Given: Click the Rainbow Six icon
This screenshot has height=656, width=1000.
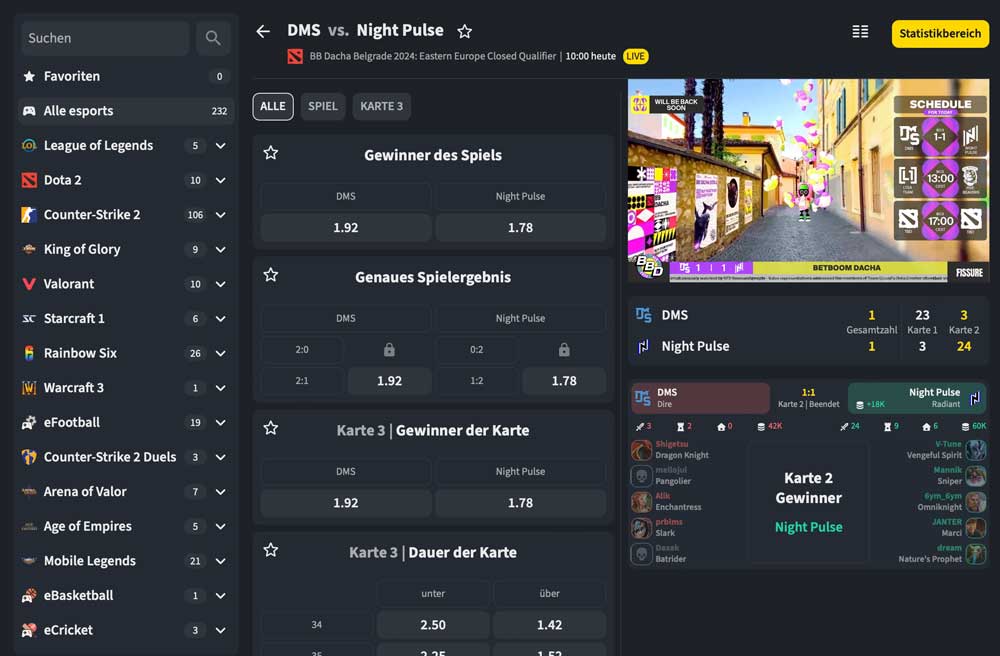Looking at the screenshot, I should point(29,353).
